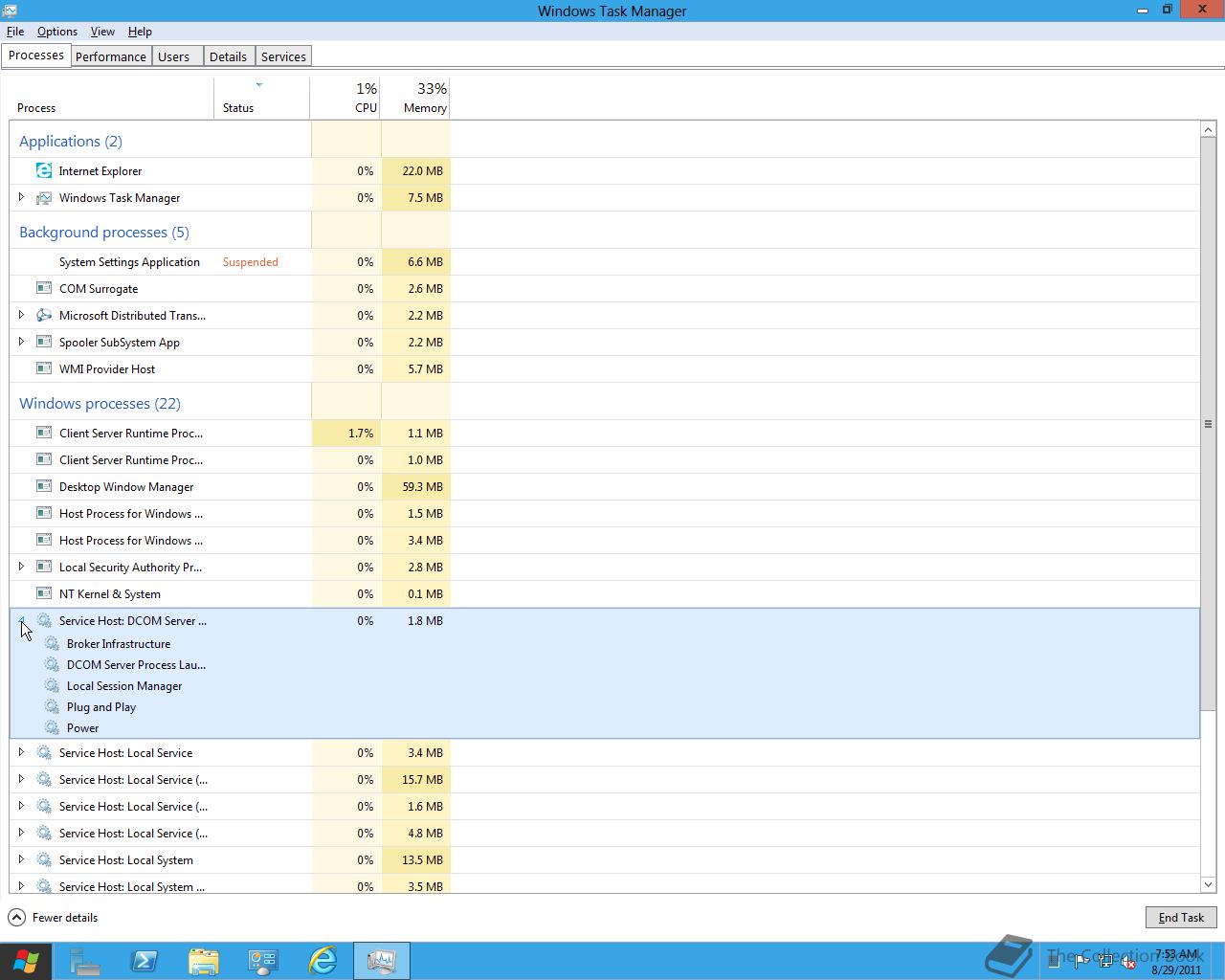Click the Local Session Manager gear icon
The height and width of the screenshot is (980, 1225).
pyautogui.click(x=52, y=685)
